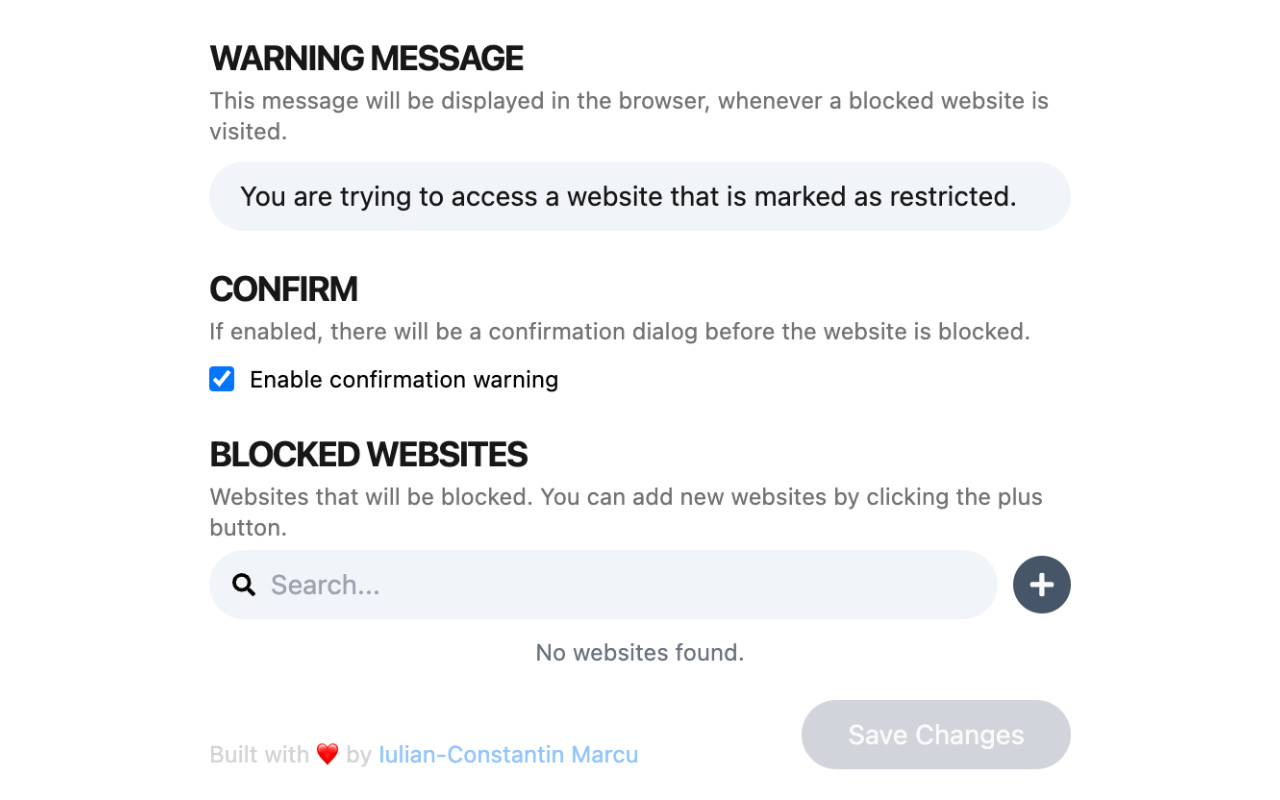Click the red heart emoji in the footer
This screenshot has height=800, width=1280.
(327, 754)
